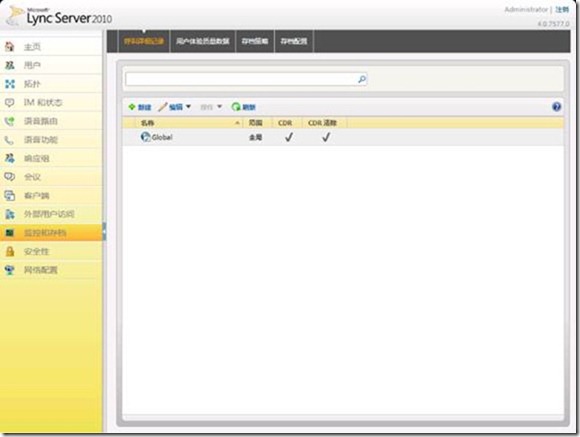Click the Lync Server 2010 logo
This screenshot has width=580, height=437.
pyautogui.click(x=59, y=16)
